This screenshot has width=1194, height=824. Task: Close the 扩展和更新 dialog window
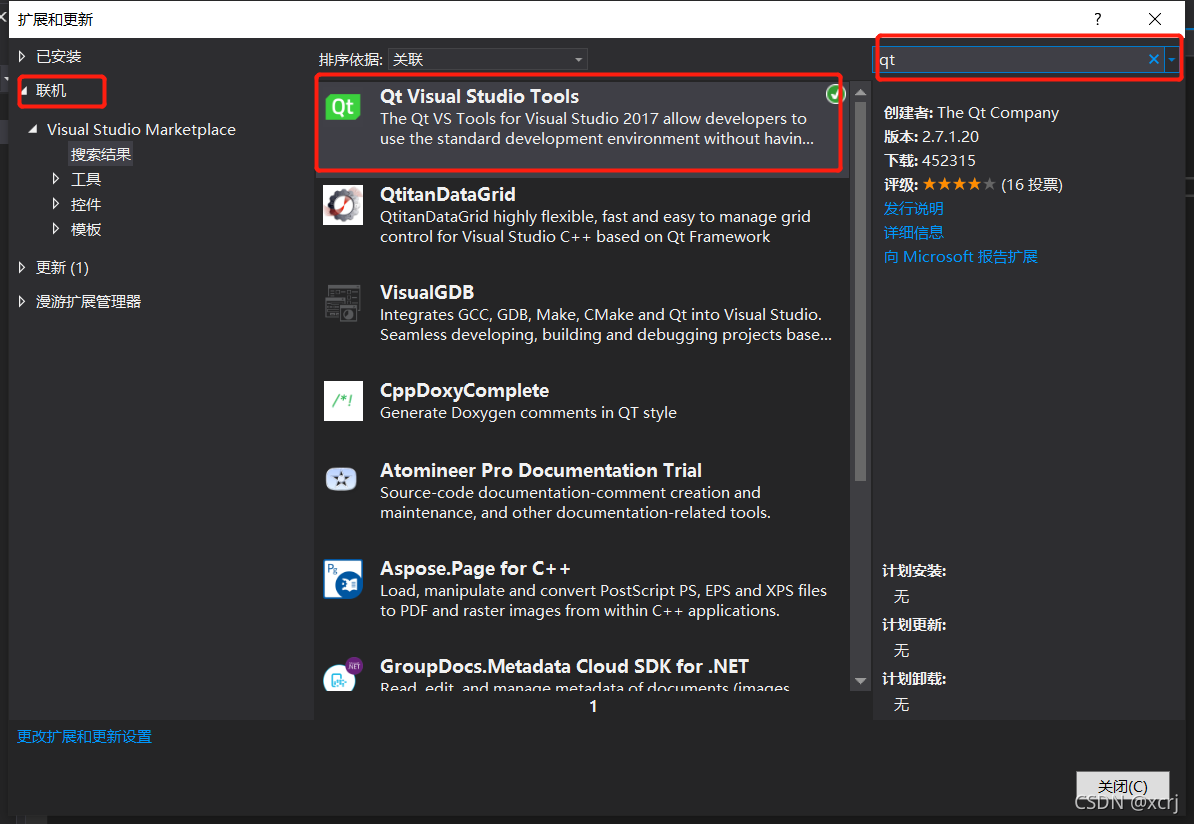[1154, 19]
